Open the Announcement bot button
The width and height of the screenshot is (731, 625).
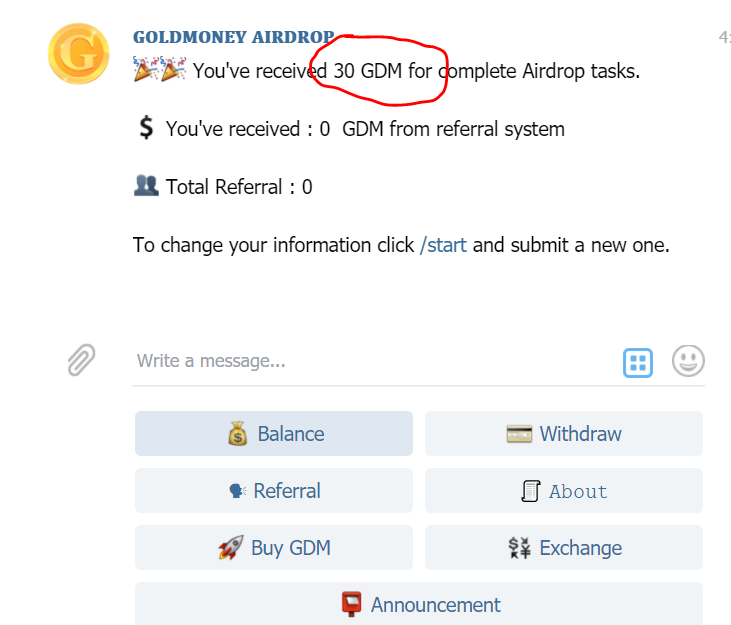pyautogui.click(x=419, y=604)
